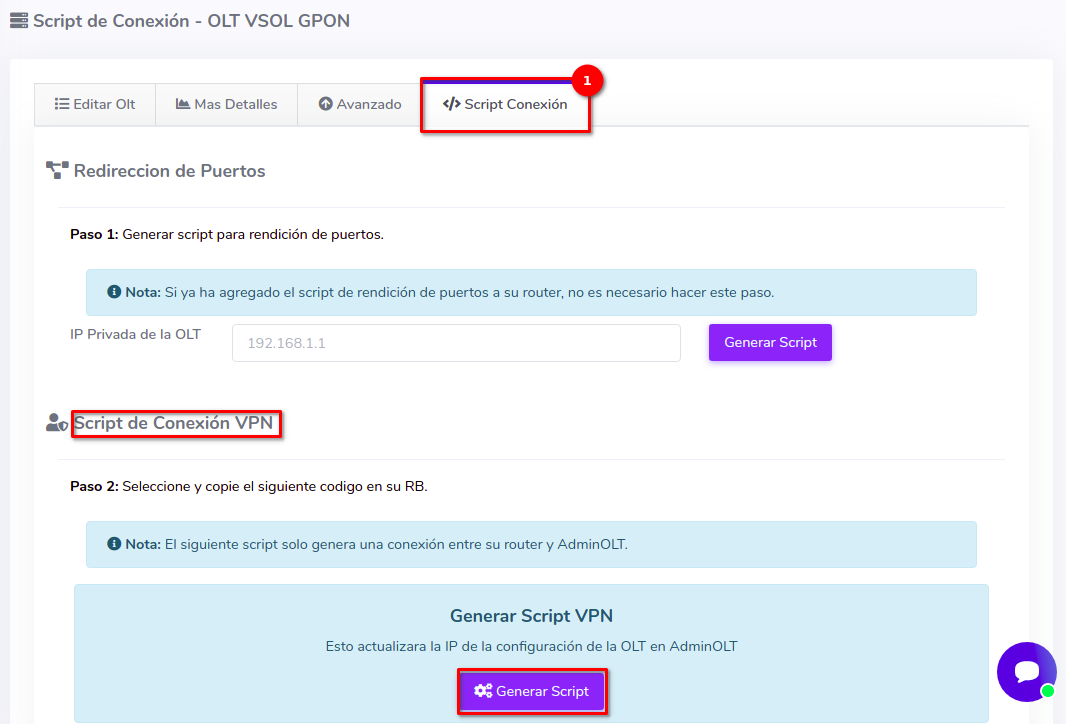Click the red number 1 badge
Image resolution: width=1066 pixels, height=724 pixels.
[x=587, y=81]
